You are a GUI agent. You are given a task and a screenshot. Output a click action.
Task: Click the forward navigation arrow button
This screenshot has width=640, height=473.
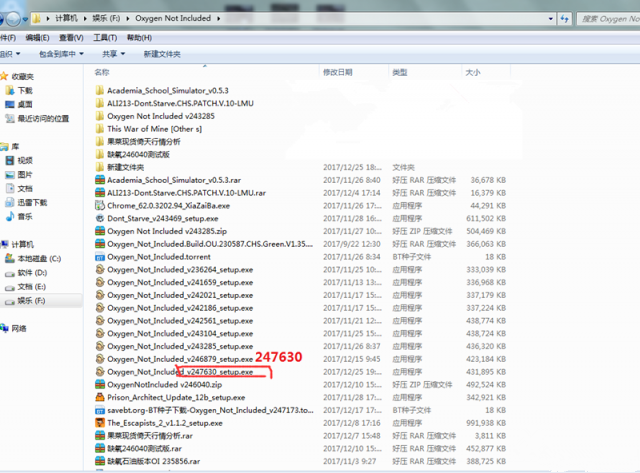(13, 18)
